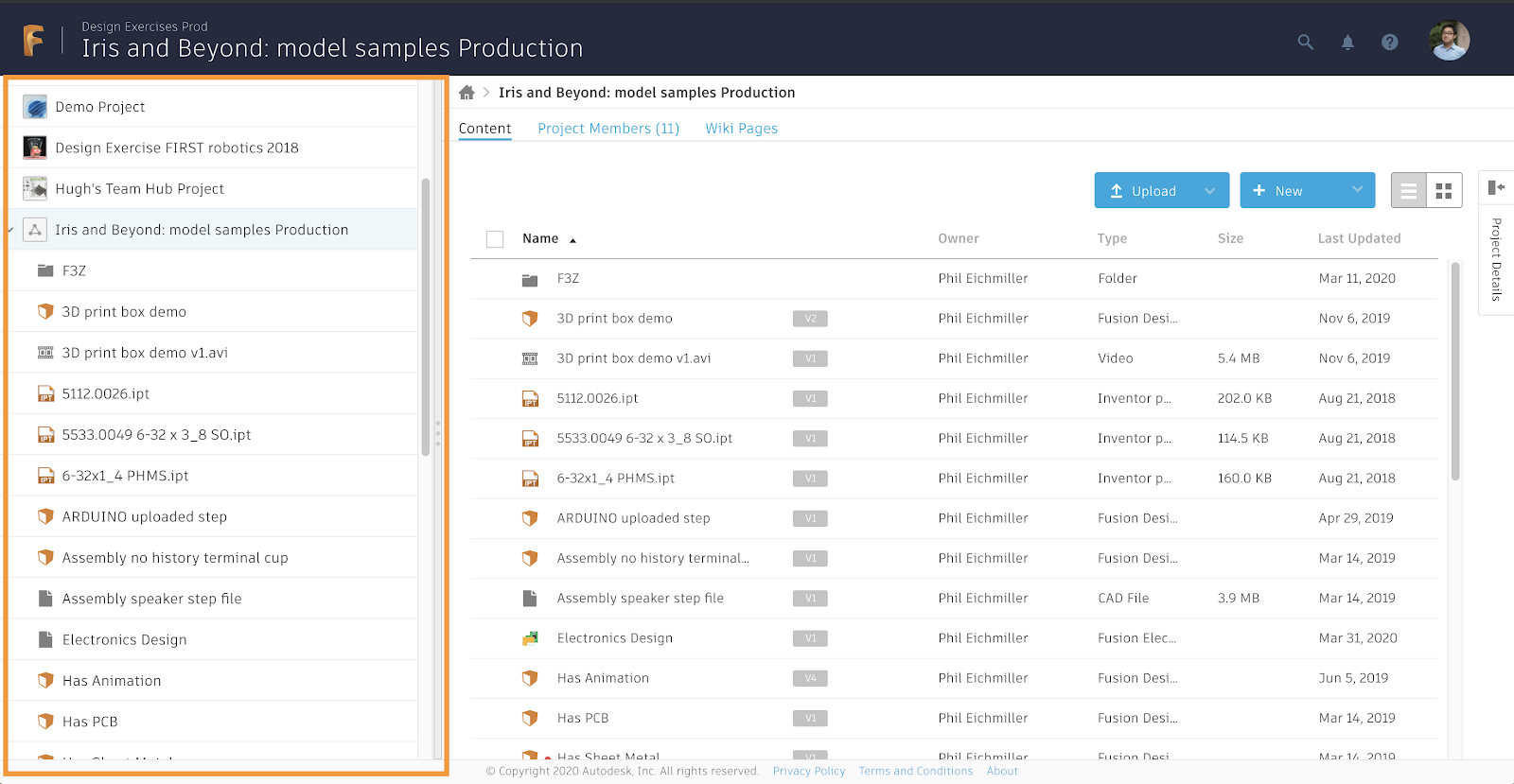This screenshot has width=1514, height=784.
Task: Click the ARDUINO uploaded step icon in sidebar
Action: click(45, 516)
